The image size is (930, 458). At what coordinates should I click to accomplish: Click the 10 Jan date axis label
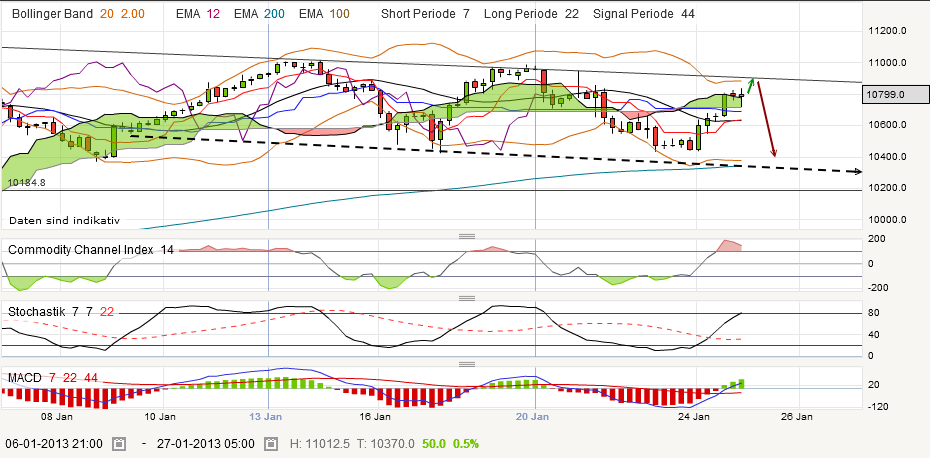tap(161, 416)
